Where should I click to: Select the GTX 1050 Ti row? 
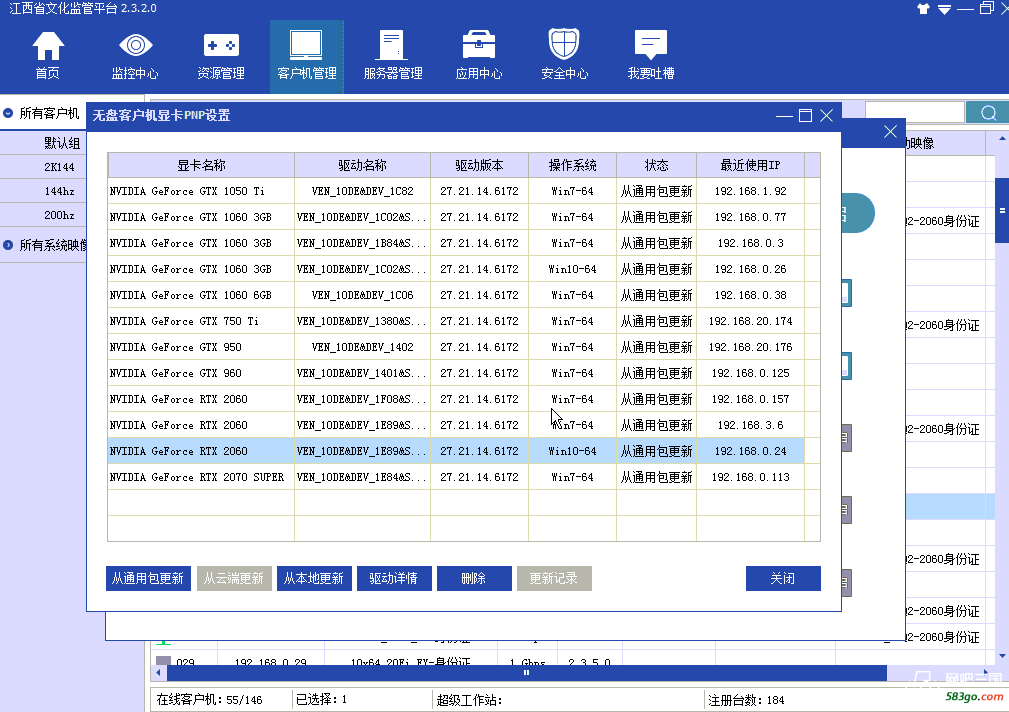click(x=456, y=191)
